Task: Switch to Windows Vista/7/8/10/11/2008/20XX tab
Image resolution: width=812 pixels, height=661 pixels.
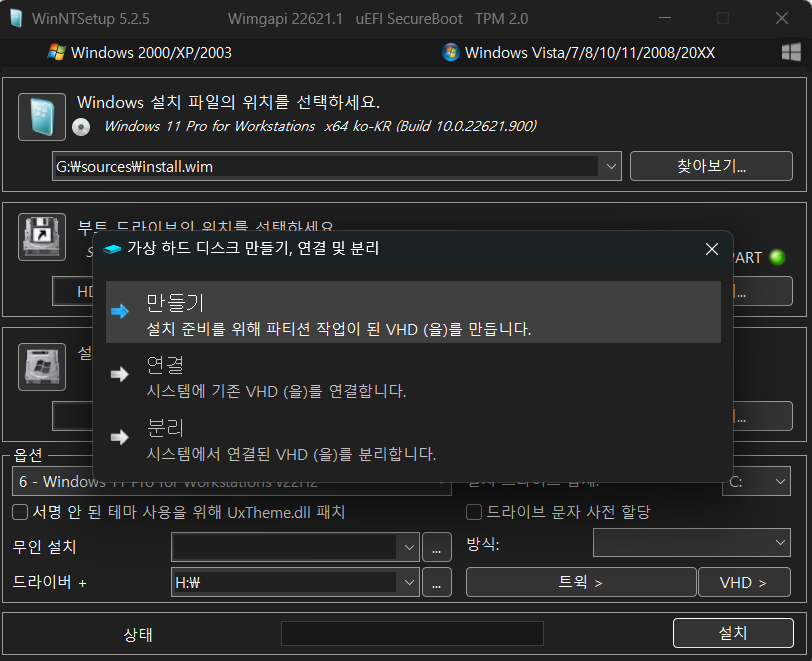Action: point(578,52)
